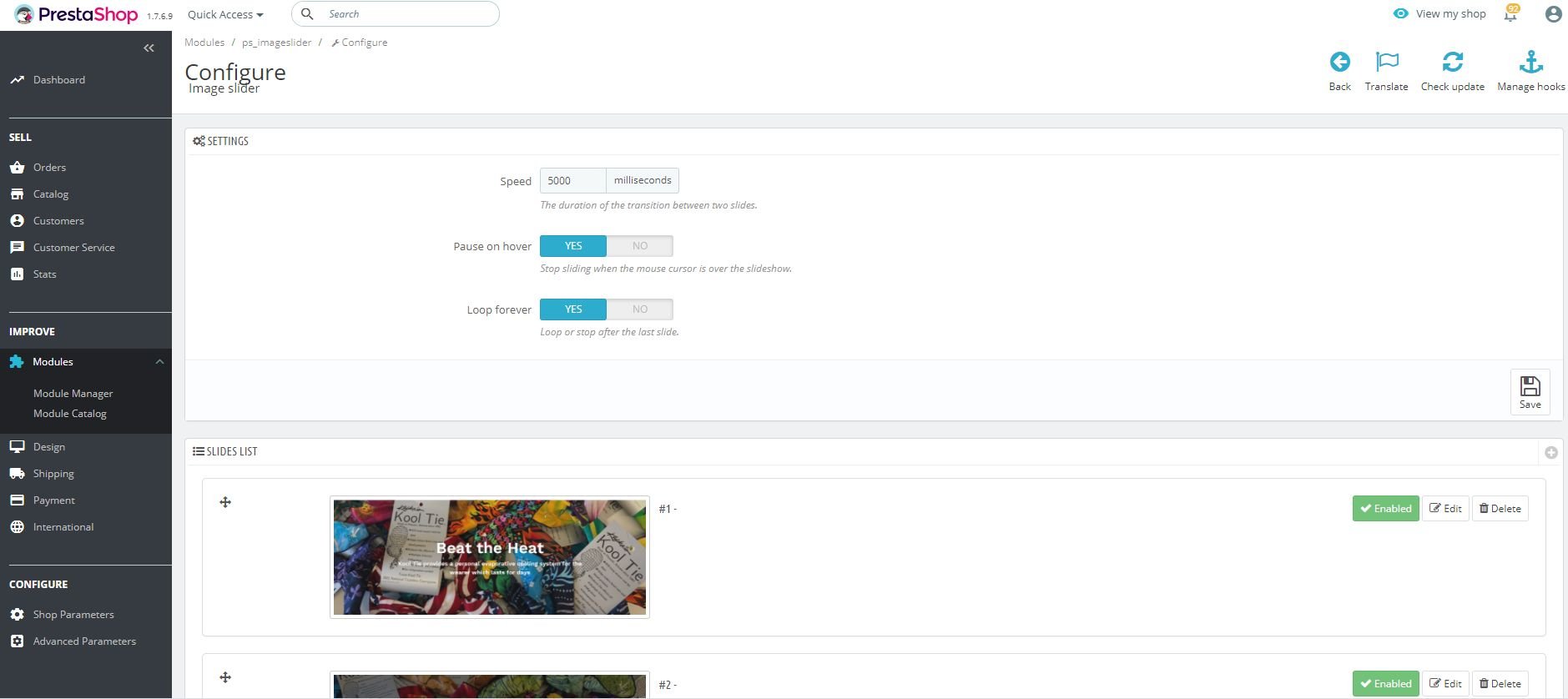
Task: Edit slide #1
Action: point(1445,509)
